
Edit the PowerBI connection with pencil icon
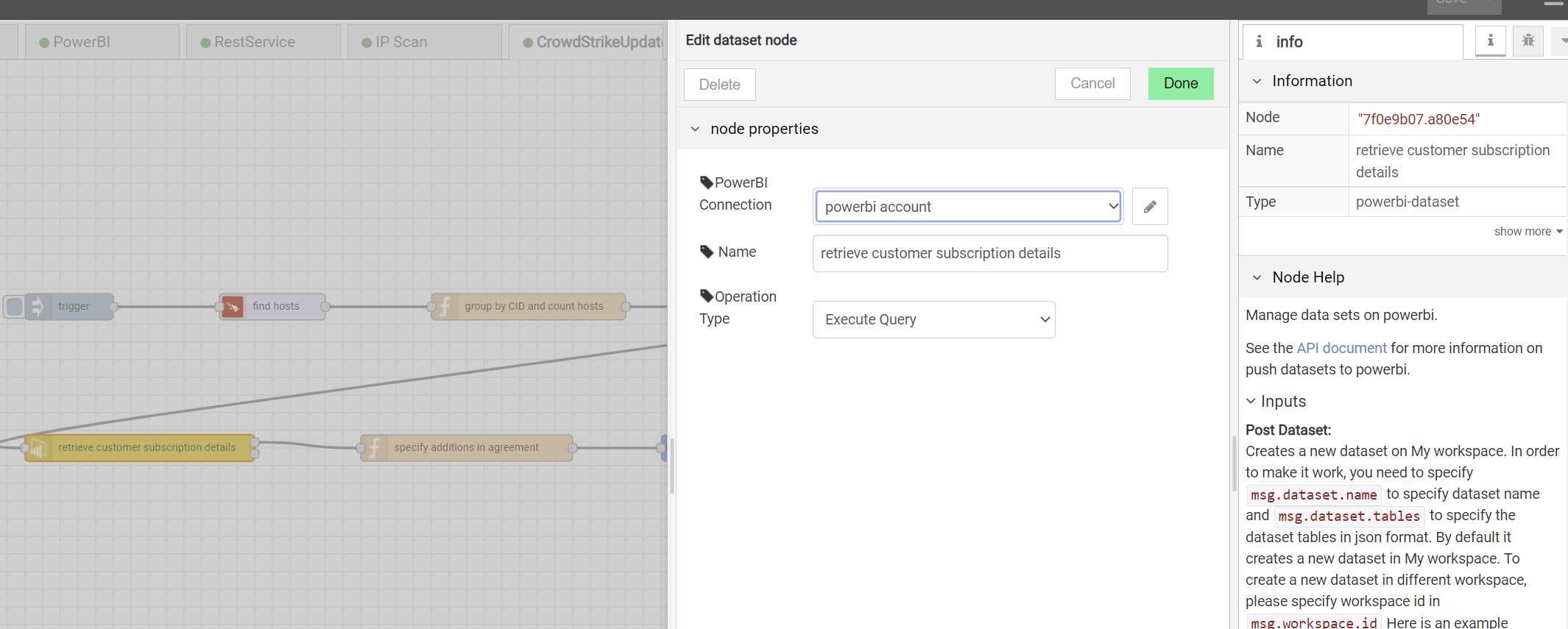pyautogui.click(x=1149, y=207)
